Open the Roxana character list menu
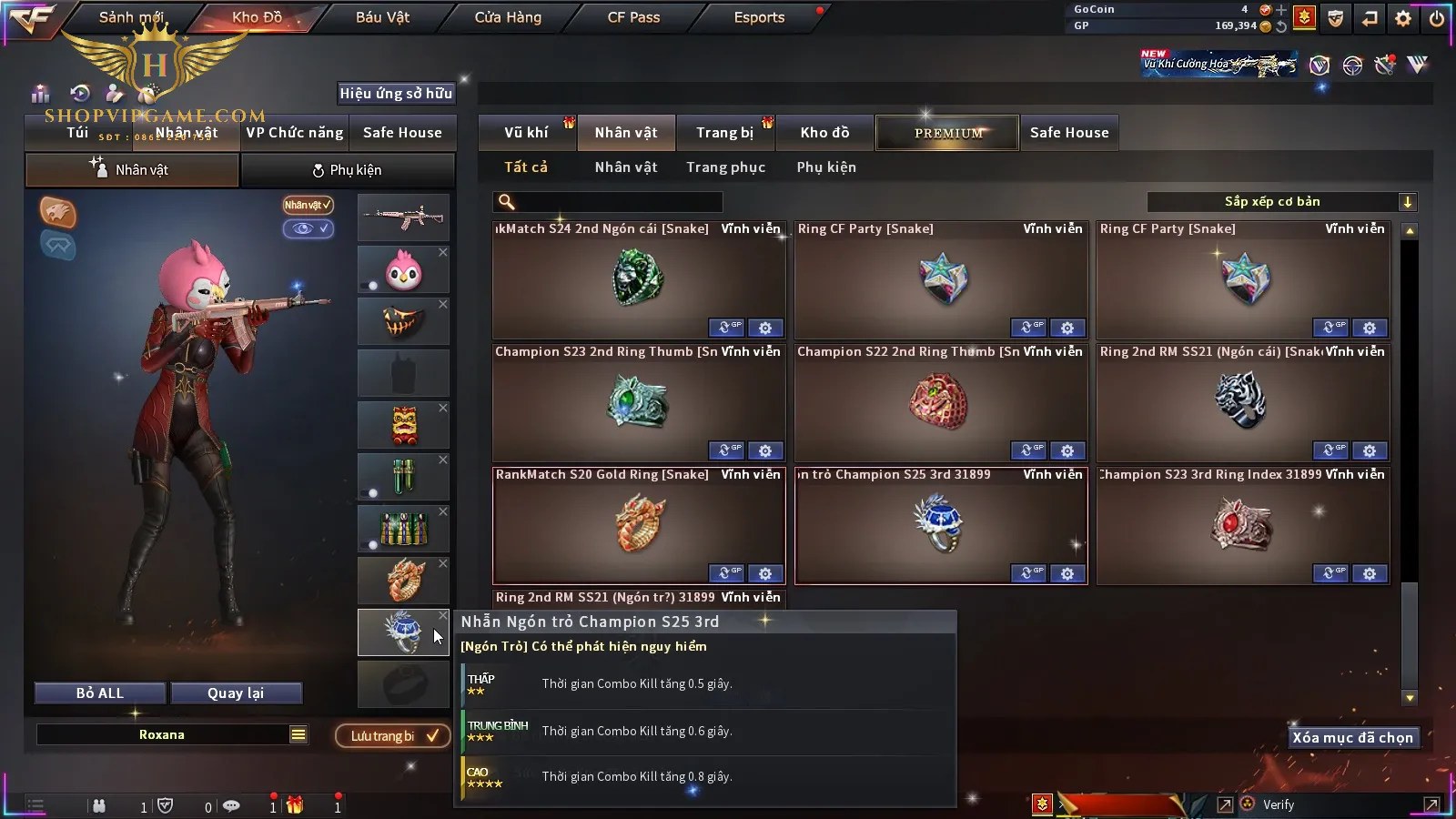 298,734
